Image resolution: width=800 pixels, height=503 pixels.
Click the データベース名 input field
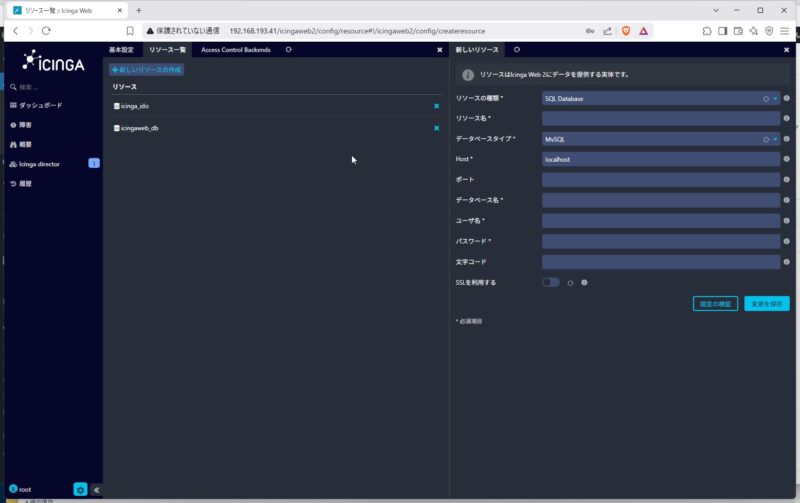click(x=661, y=200)
